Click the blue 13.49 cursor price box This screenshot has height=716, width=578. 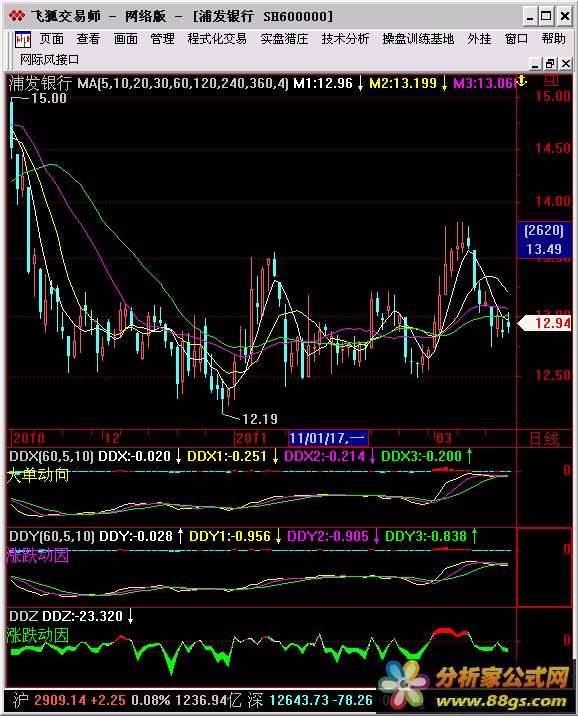[x=543, y=240]
